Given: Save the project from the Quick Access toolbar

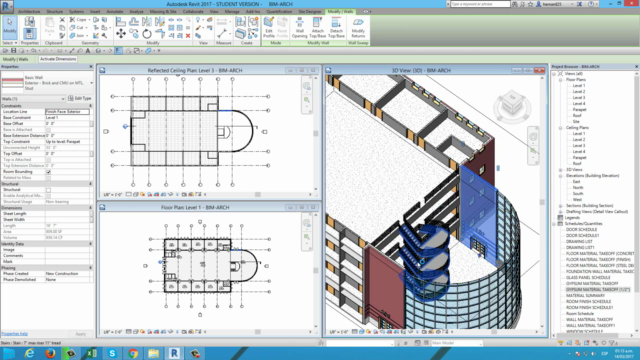Looking at the screenshot, I should 13,51.
